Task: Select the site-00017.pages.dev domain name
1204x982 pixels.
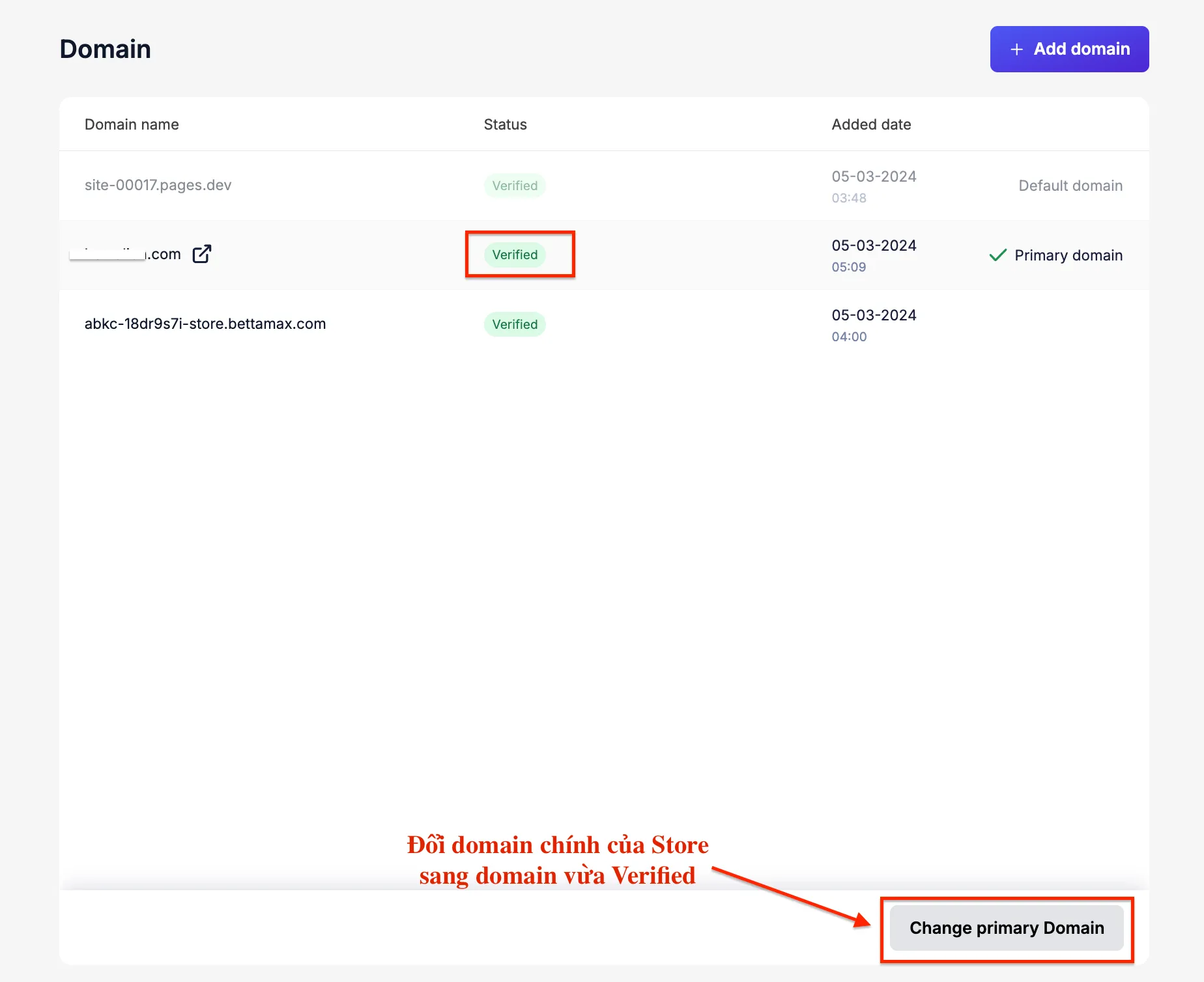Action: (158, 185)
